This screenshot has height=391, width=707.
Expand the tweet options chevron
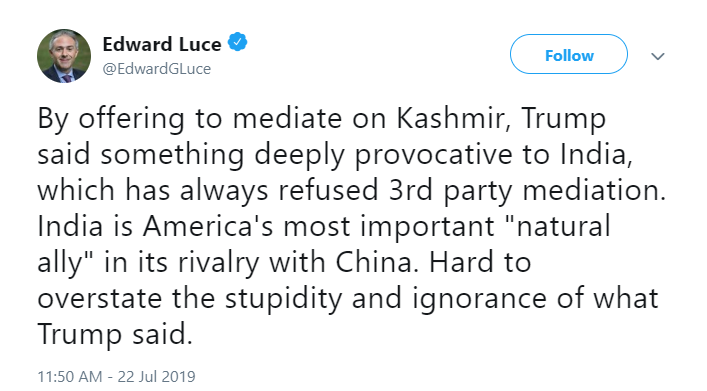pyautogui.click(x=658, y=56)
